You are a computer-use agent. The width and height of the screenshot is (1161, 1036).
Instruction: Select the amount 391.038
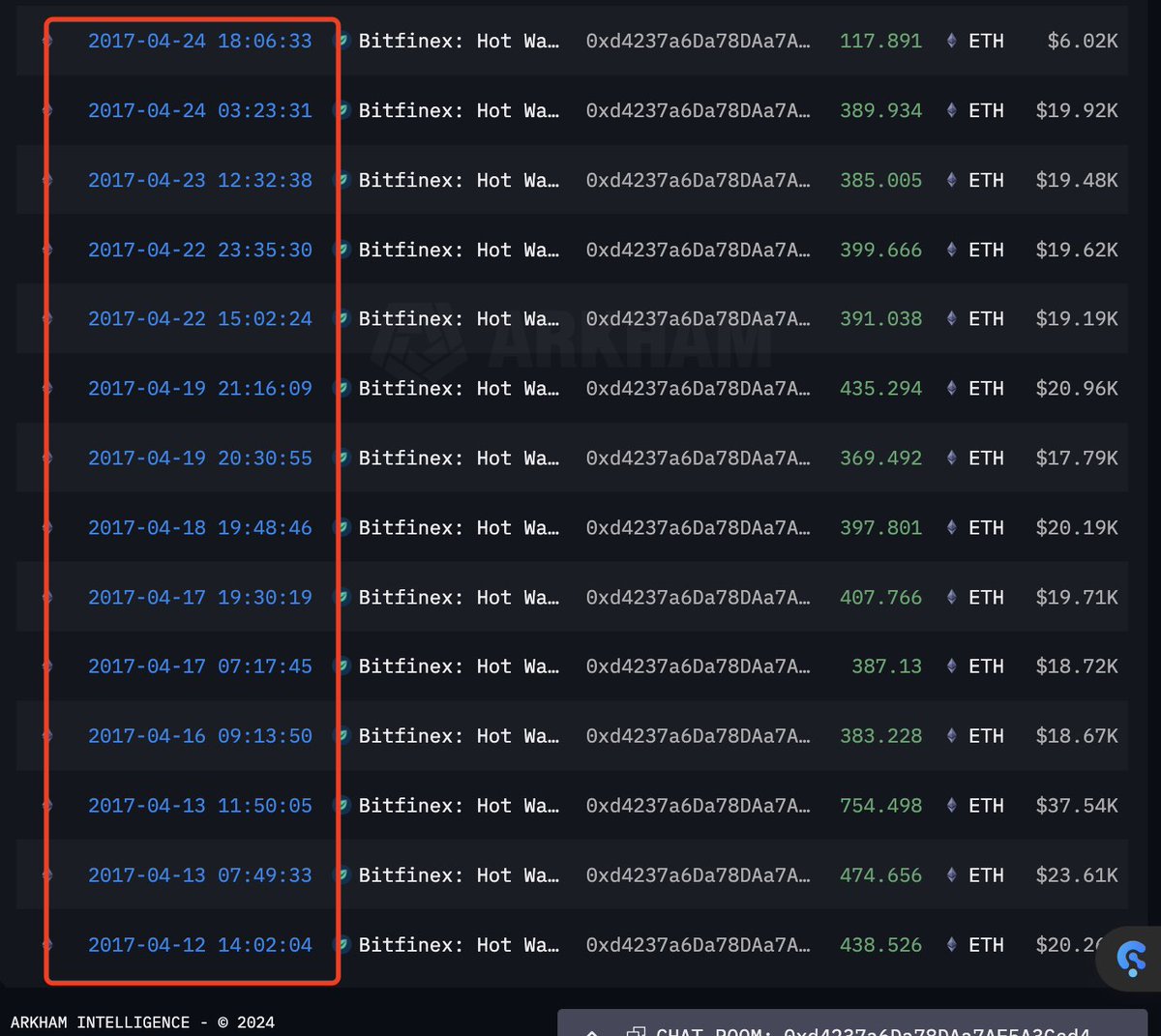[880, 318]
